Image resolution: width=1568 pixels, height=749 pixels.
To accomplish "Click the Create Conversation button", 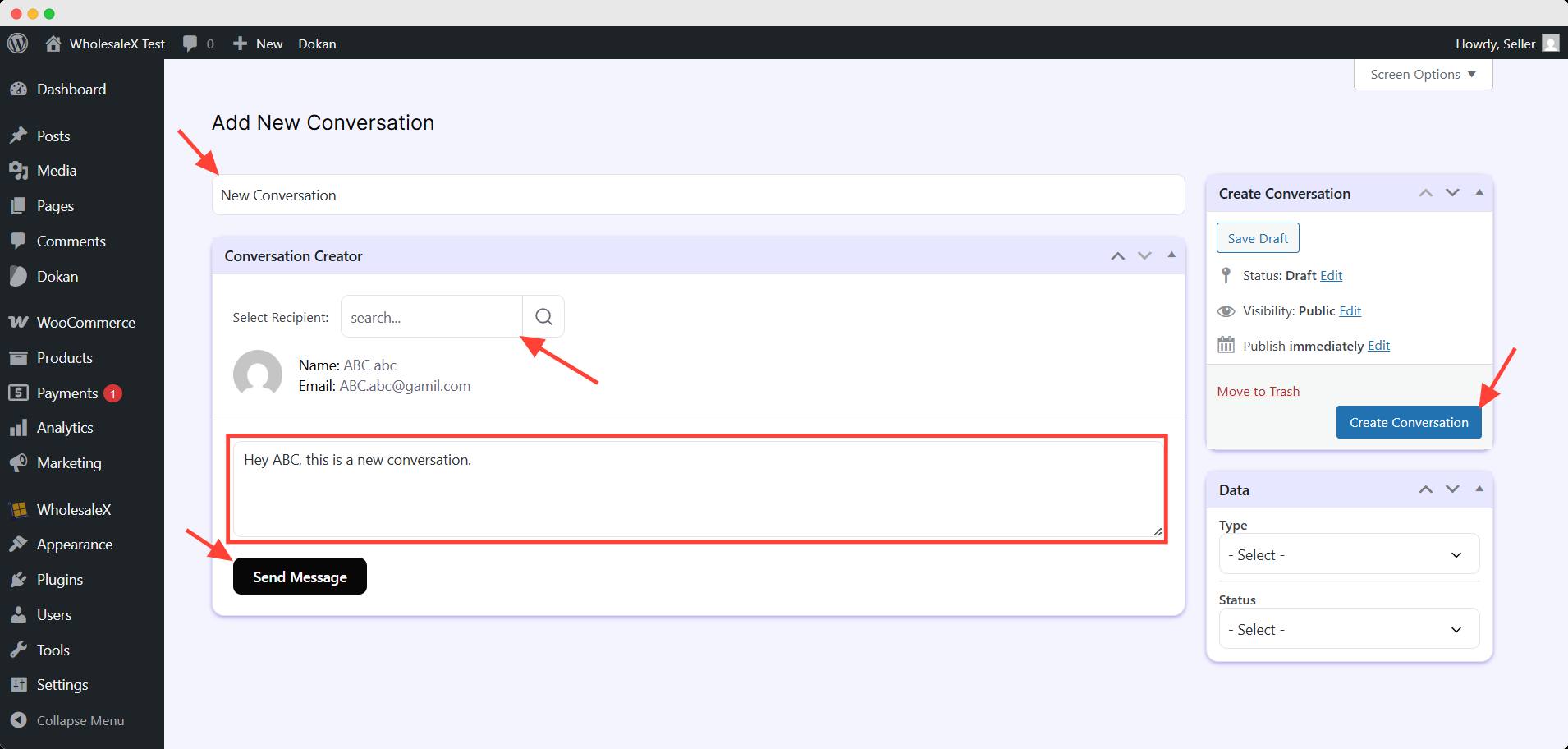I will point(1409,422).
